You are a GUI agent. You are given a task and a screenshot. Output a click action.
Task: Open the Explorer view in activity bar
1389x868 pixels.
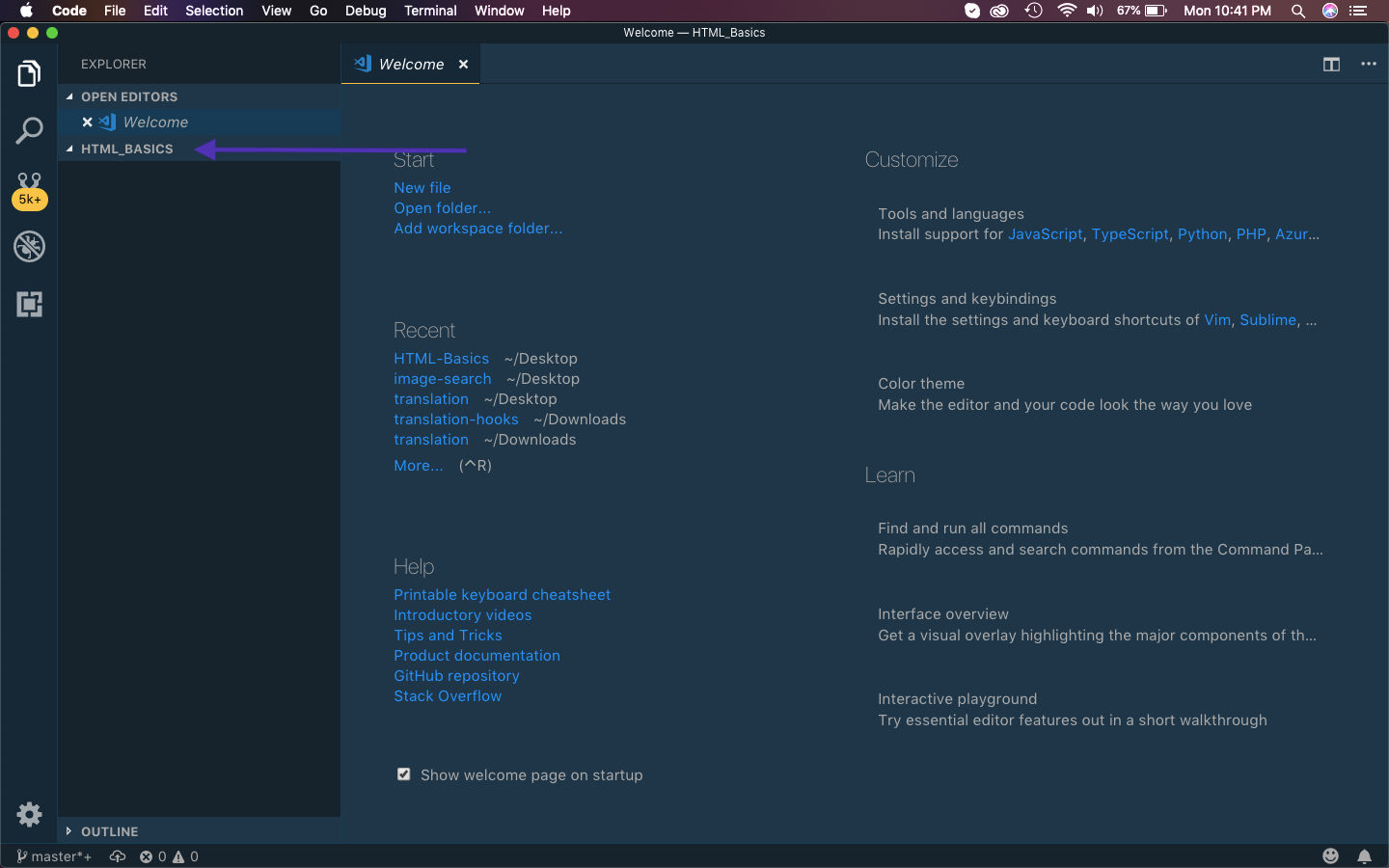click(x=29, y=73)
